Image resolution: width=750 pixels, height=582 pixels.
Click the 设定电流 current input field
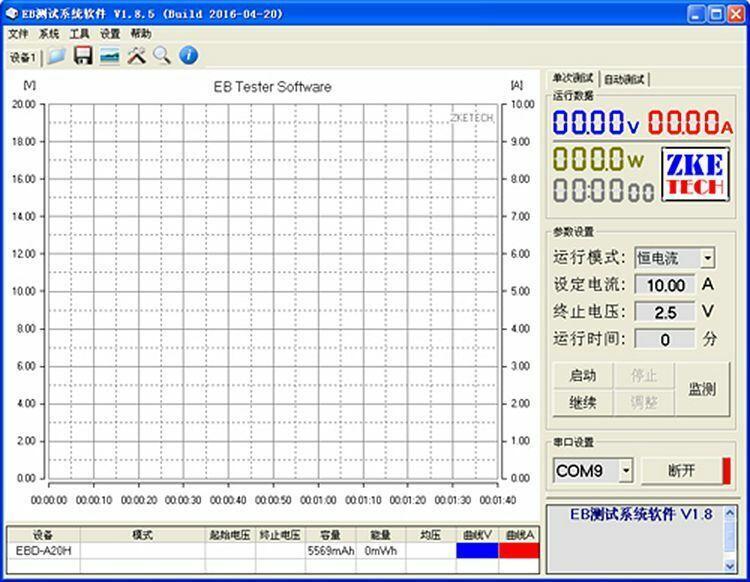[x=664, y=285]
